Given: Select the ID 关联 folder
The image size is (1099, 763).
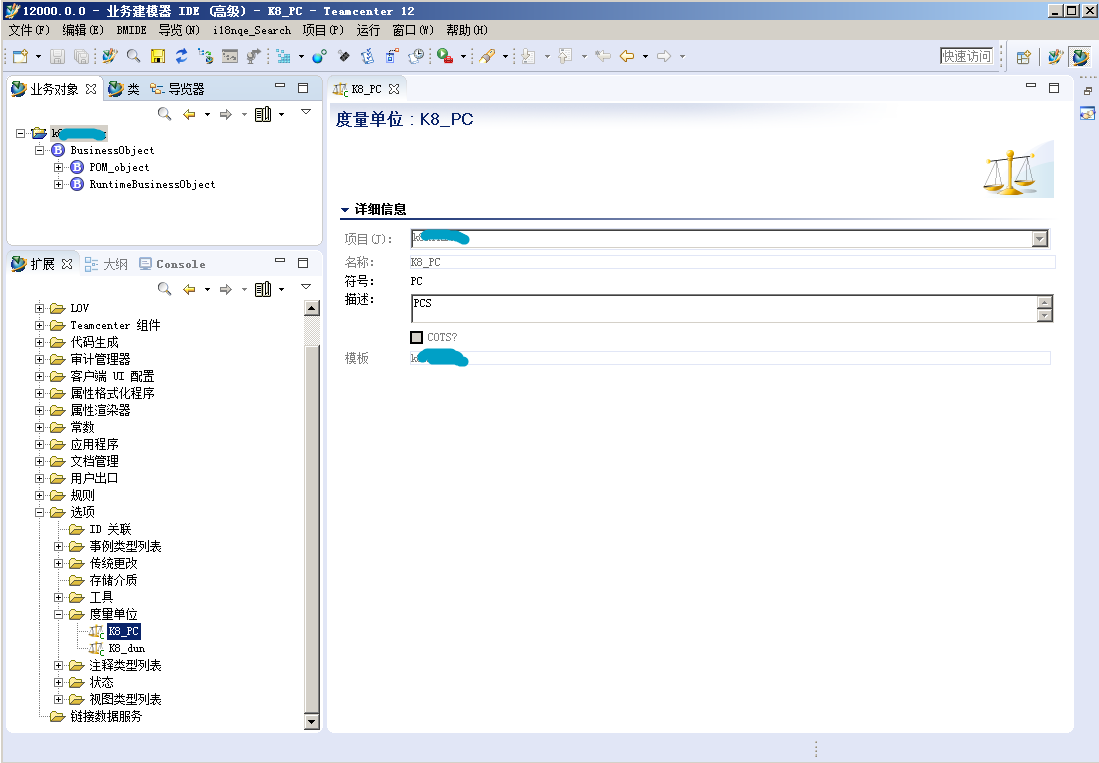Looking at the screenshot, I should coord(110,529).
